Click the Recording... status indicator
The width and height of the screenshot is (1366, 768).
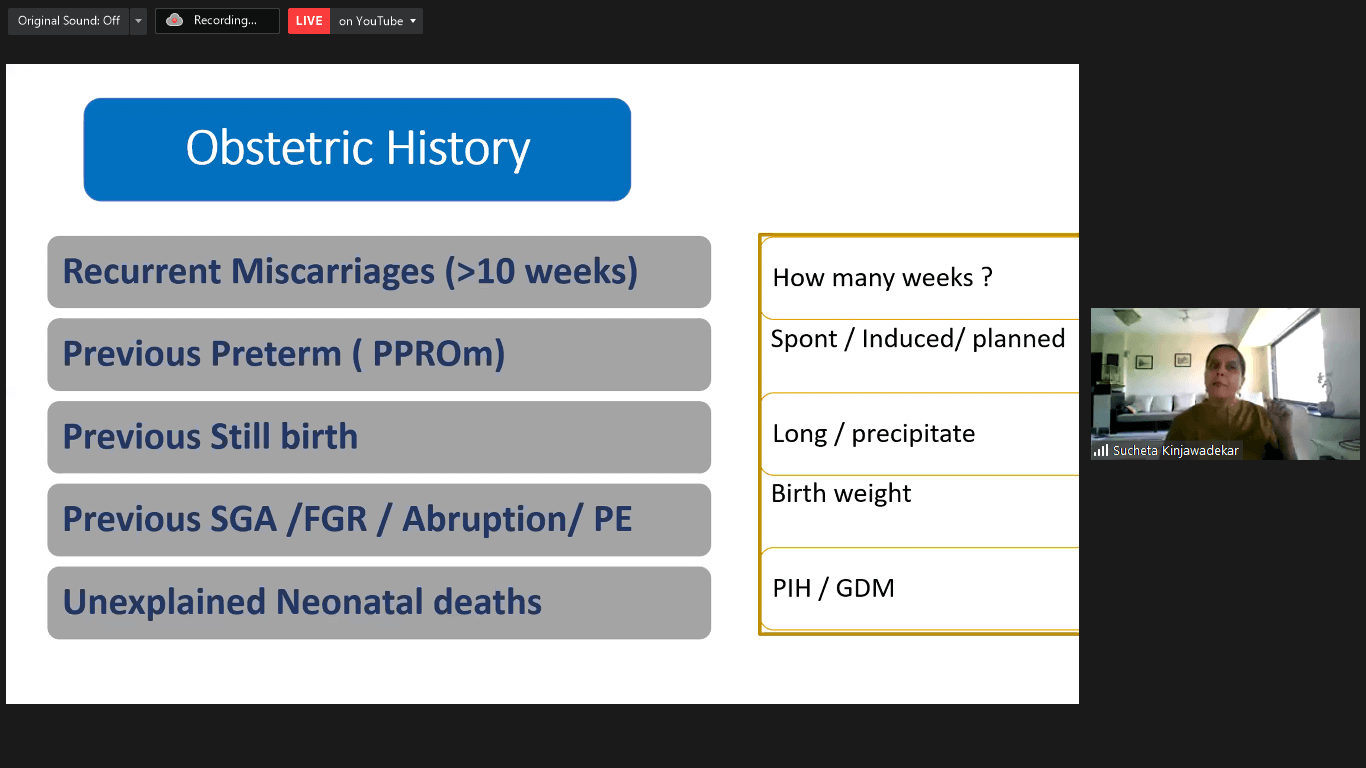pos(225,21)
